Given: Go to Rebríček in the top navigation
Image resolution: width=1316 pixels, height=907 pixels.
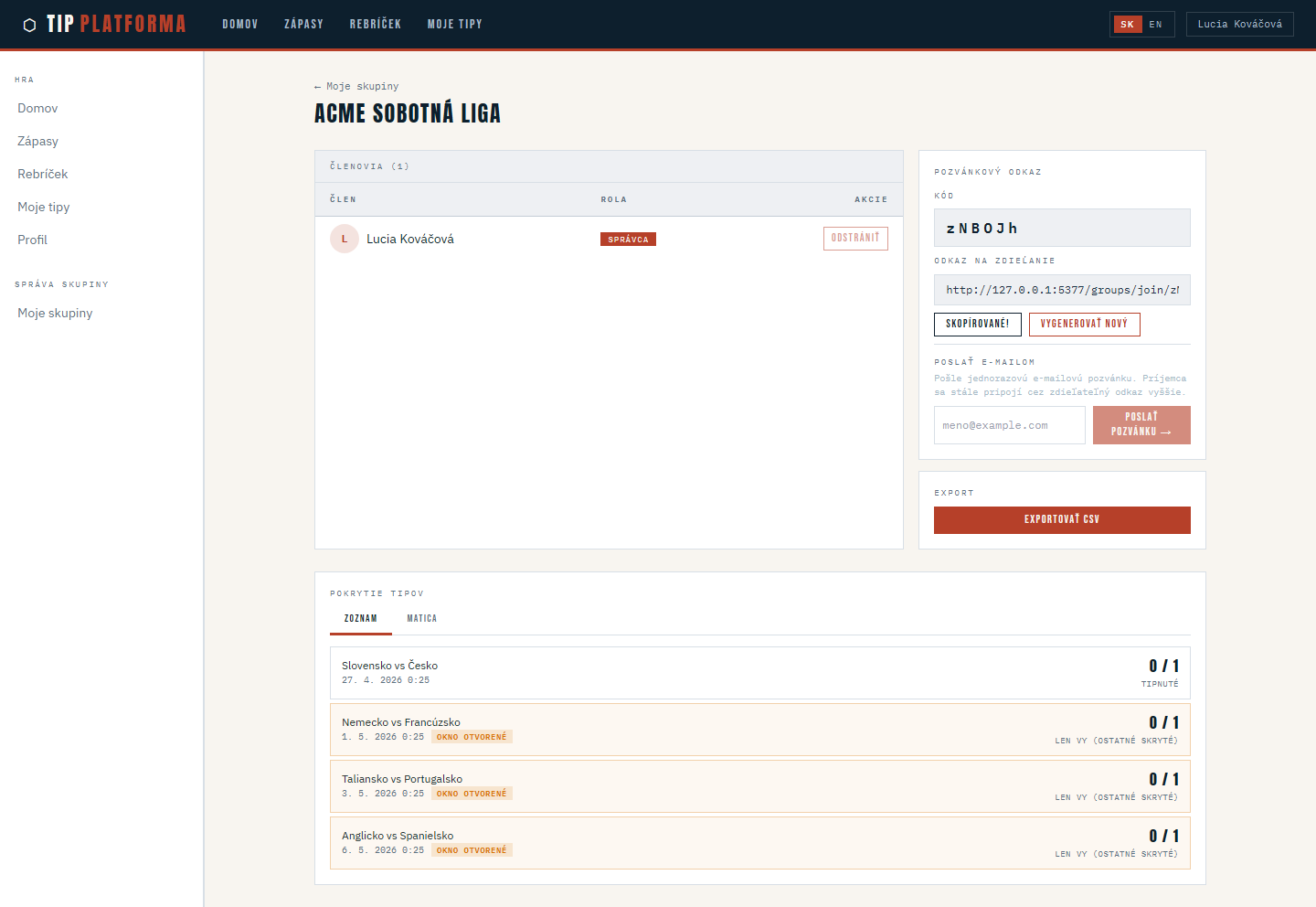Looking at the screenshot, I should 375,25.
